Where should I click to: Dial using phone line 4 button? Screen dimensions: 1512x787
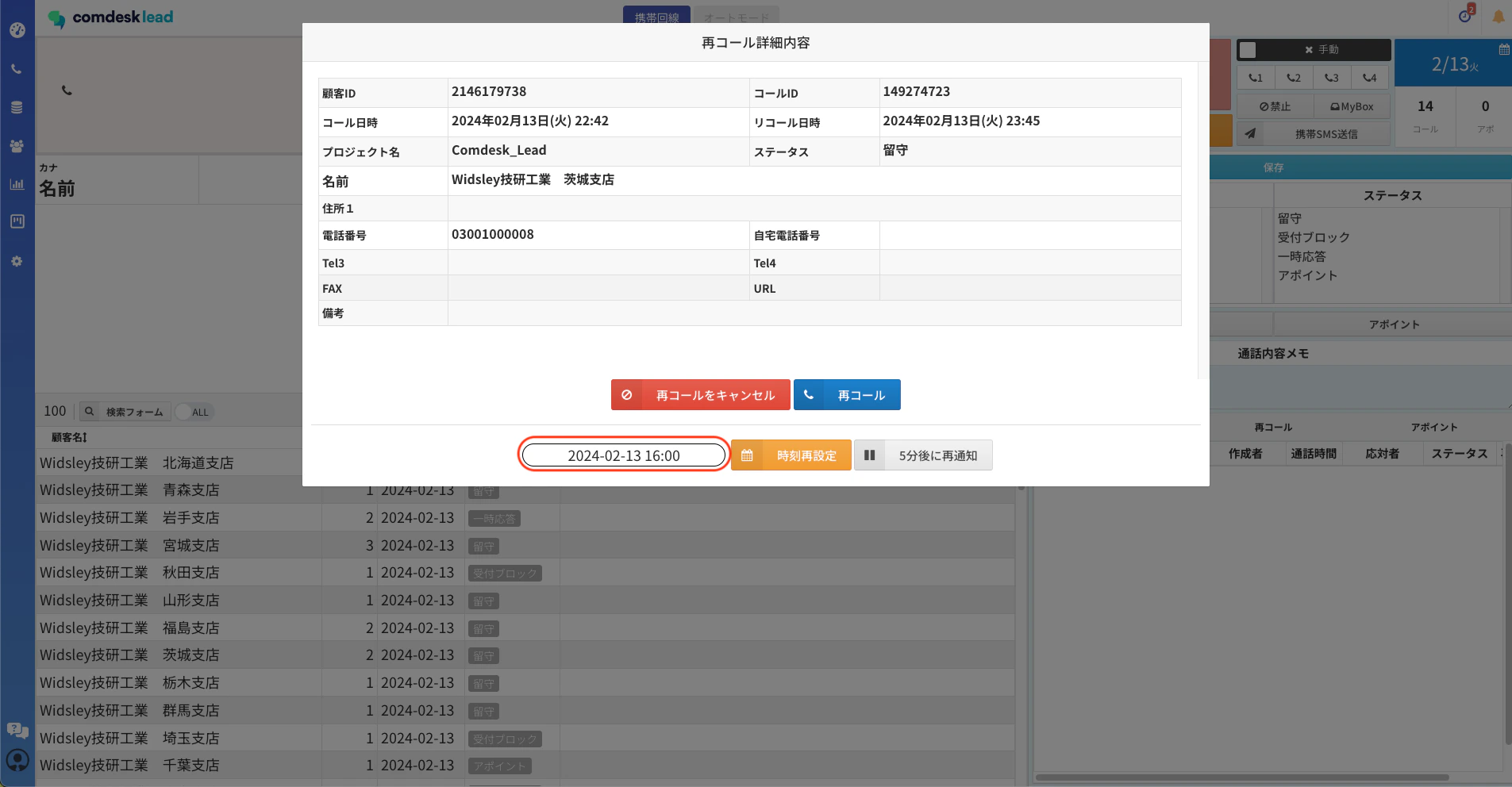pos(1370,78)
